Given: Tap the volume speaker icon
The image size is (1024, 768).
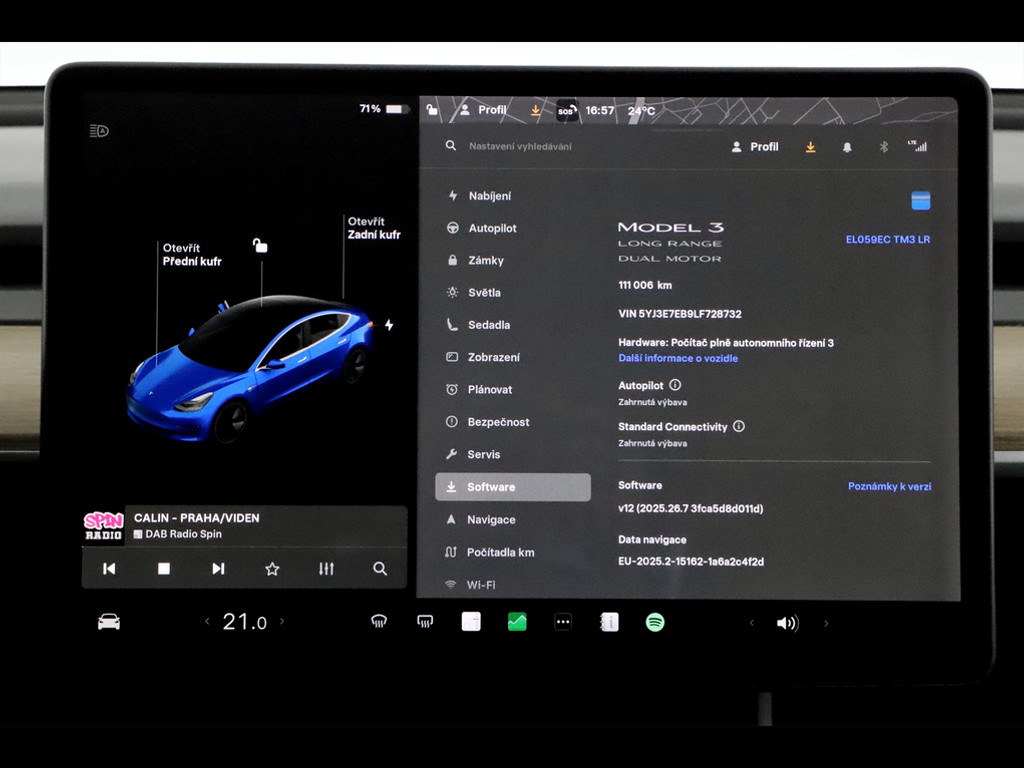Looking at the screenshot, I should (x=788, y=623).
